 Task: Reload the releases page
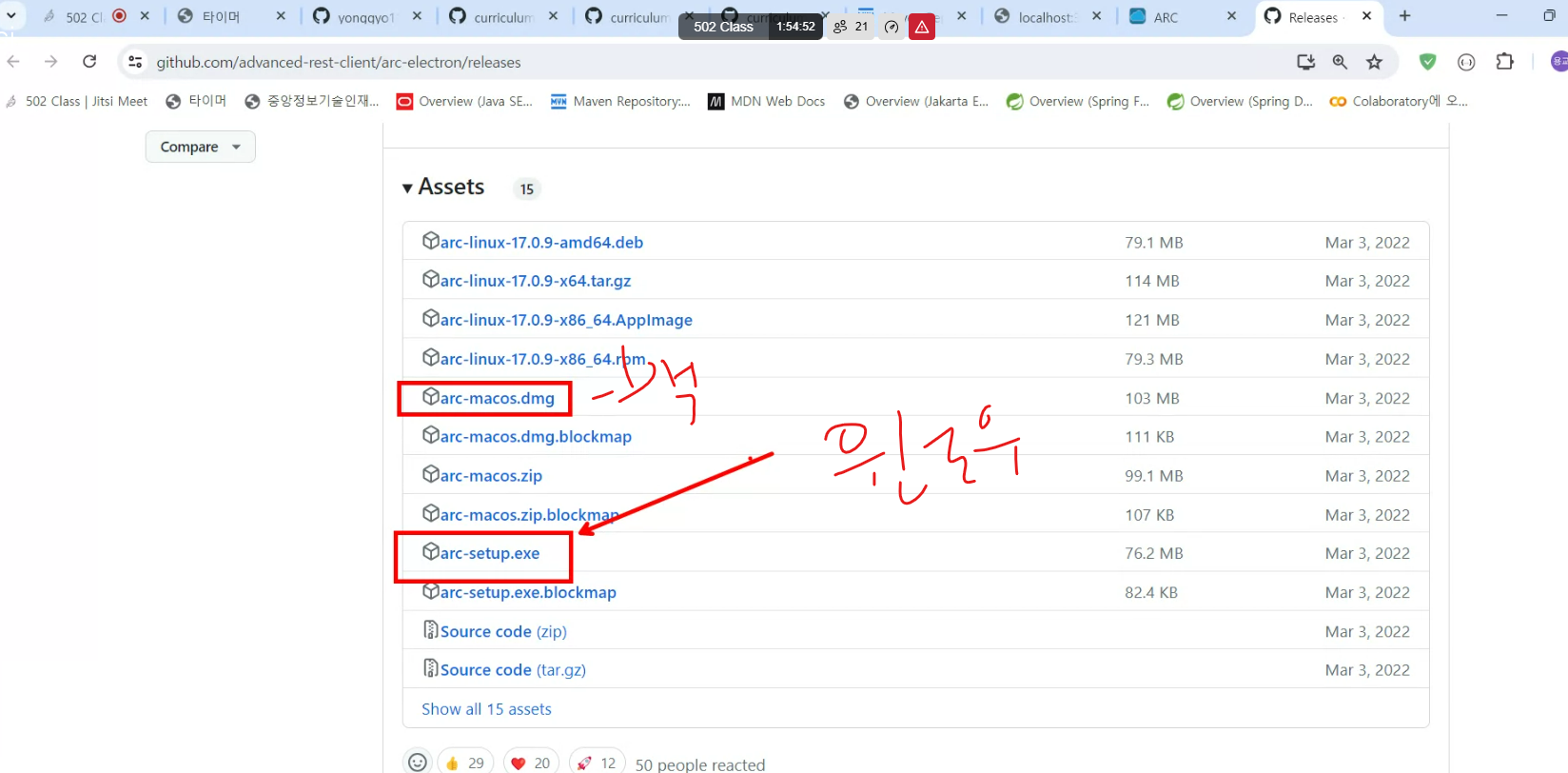point(89,62)
